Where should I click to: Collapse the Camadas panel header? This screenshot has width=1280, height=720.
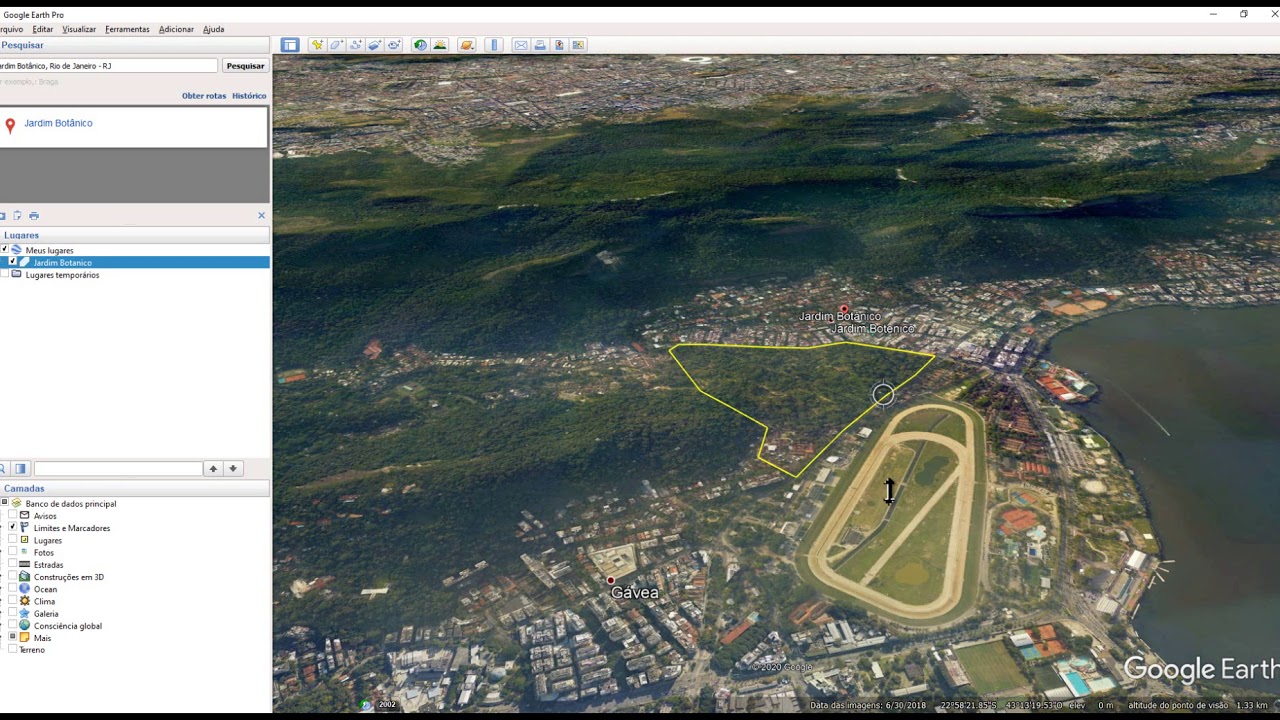[x=135, y=488]
